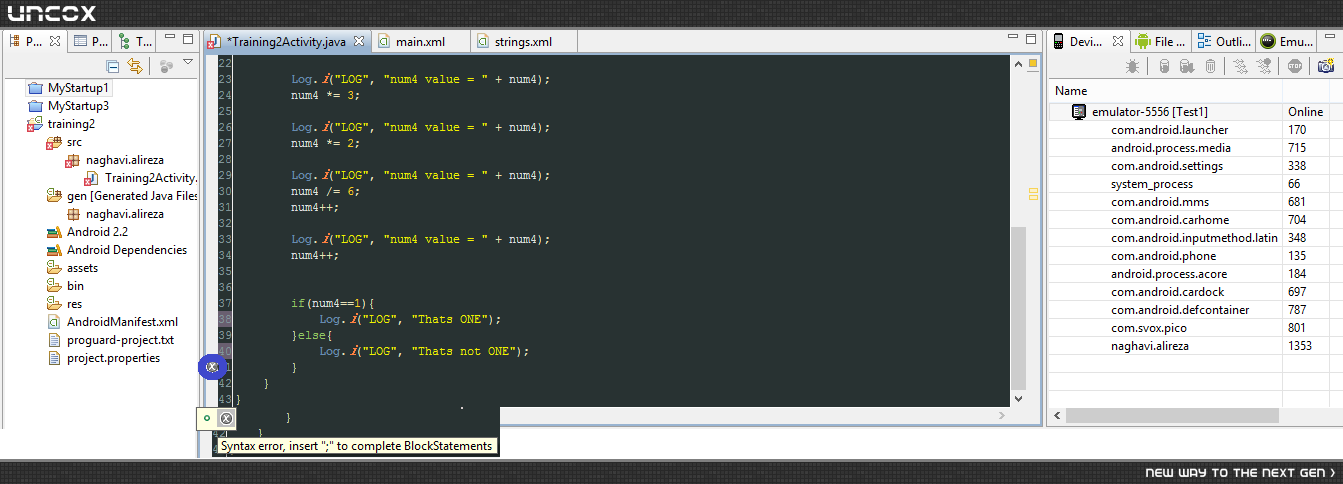Image resolution: width=1343 pixels, height=484 pixels.
Task: Click the Cause GC trash icon
Action: (1210, 66)
